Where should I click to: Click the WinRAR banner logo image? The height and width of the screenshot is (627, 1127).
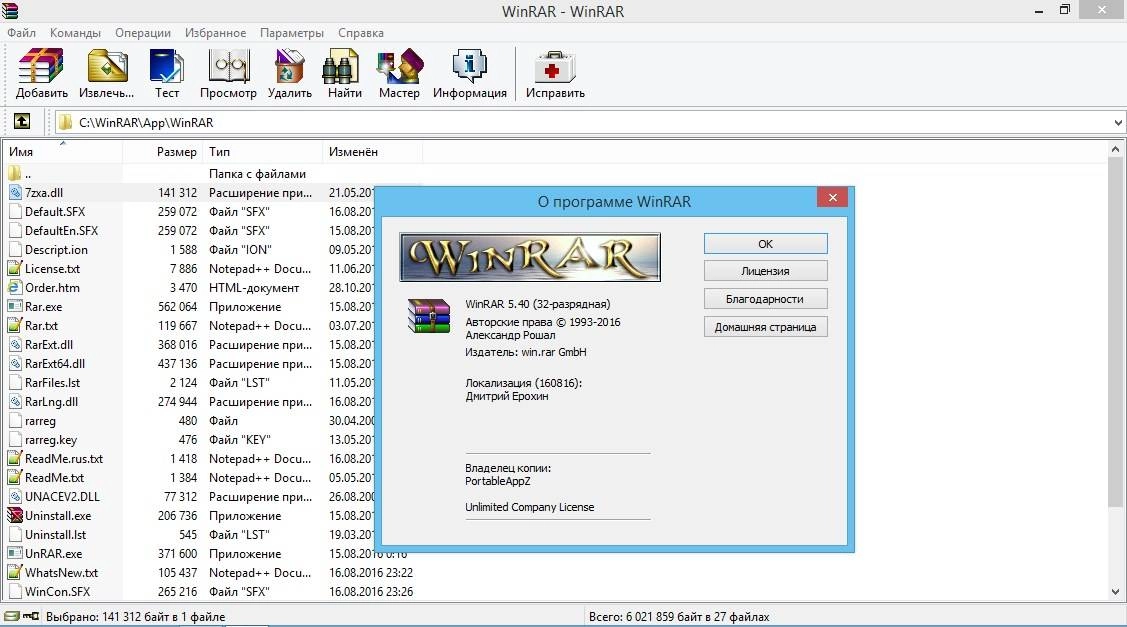(530, 257)
